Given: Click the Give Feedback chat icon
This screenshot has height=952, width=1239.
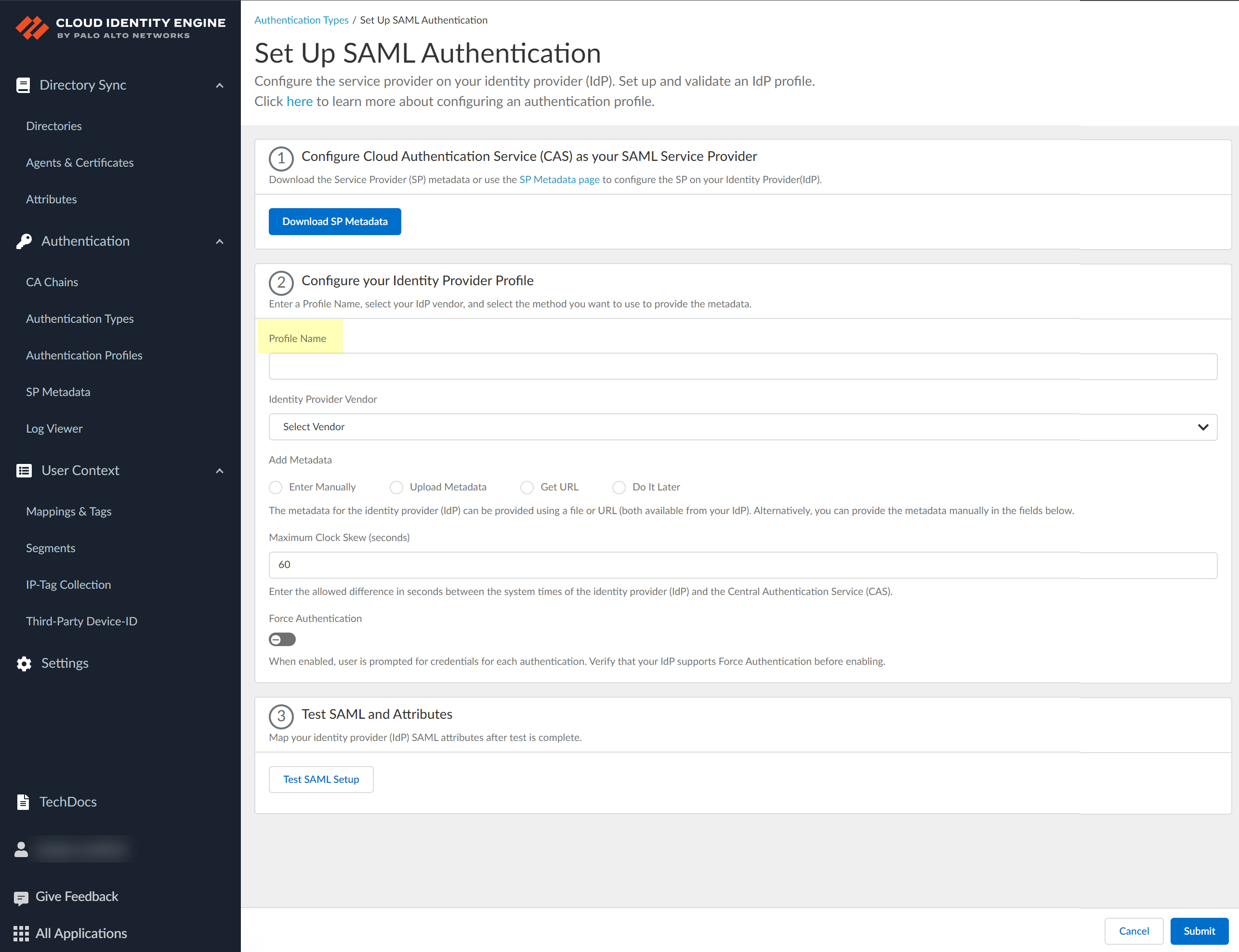Looking at the screenshot, I should point(21,898).
